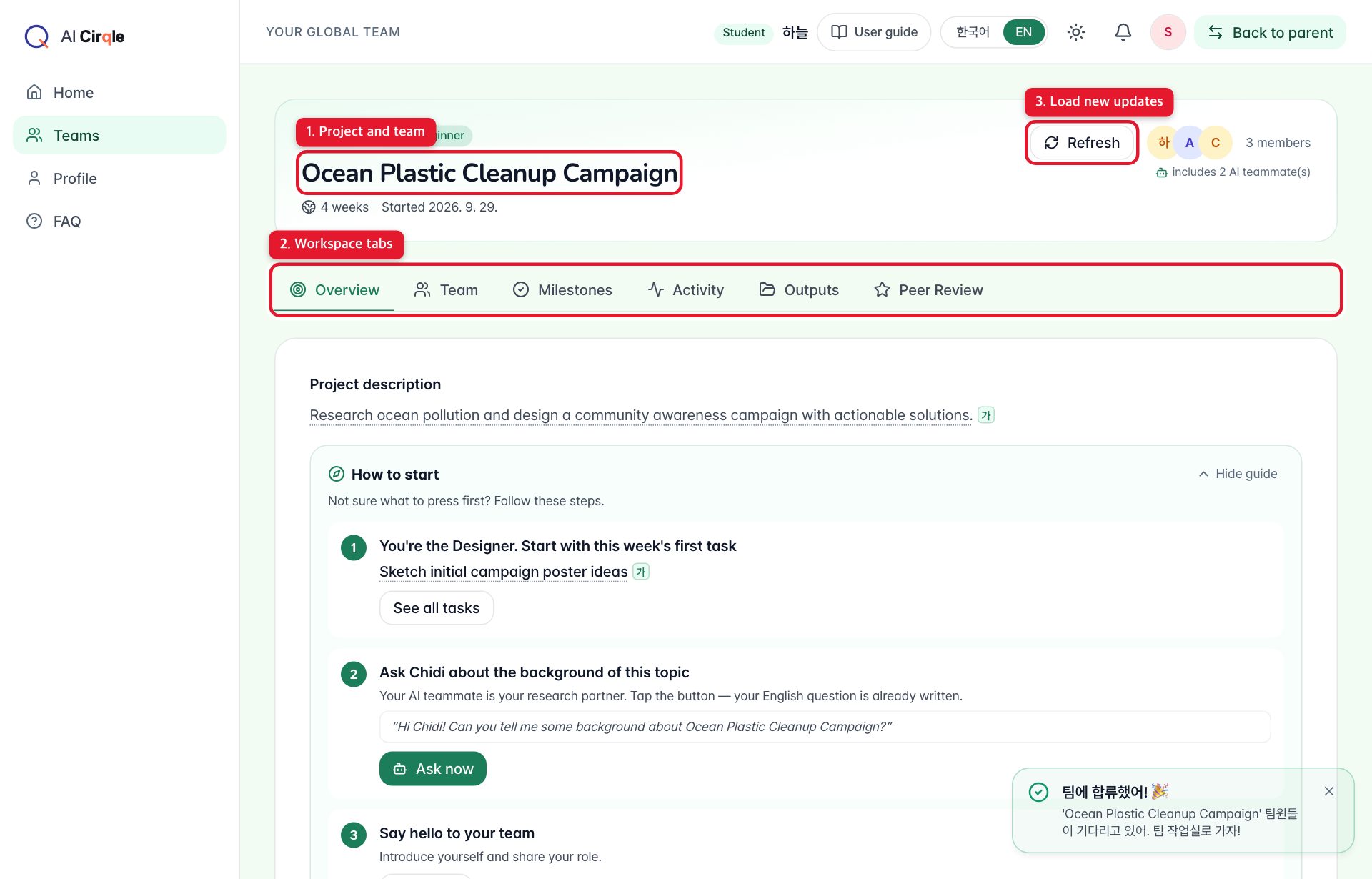Open the S user avatar
This screenshot has width=1372, height=879.
[x=1168, y=32]
